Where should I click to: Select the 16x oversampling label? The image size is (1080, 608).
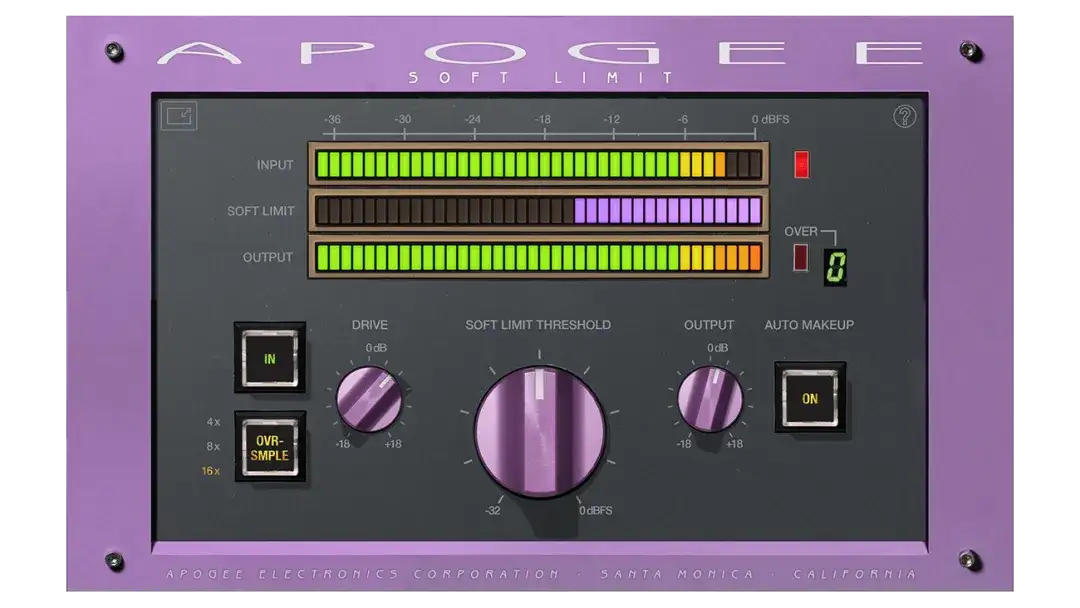tap(211, 471)
